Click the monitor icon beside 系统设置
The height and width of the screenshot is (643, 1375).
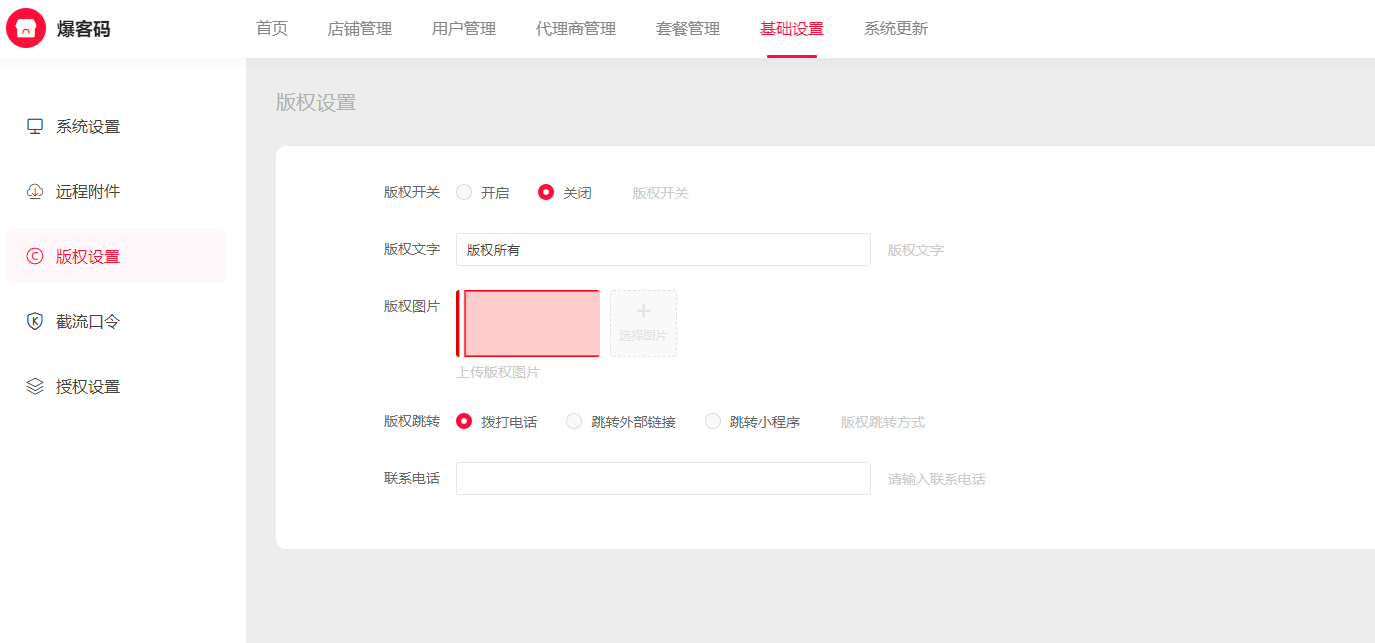pos(35,126)
